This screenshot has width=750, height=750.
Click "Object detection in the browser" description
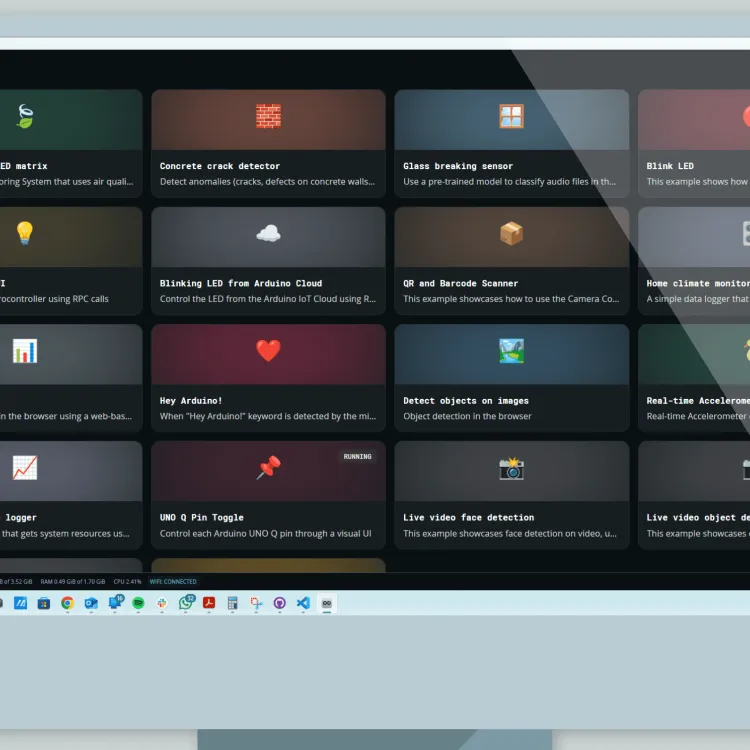coord(467,416)
